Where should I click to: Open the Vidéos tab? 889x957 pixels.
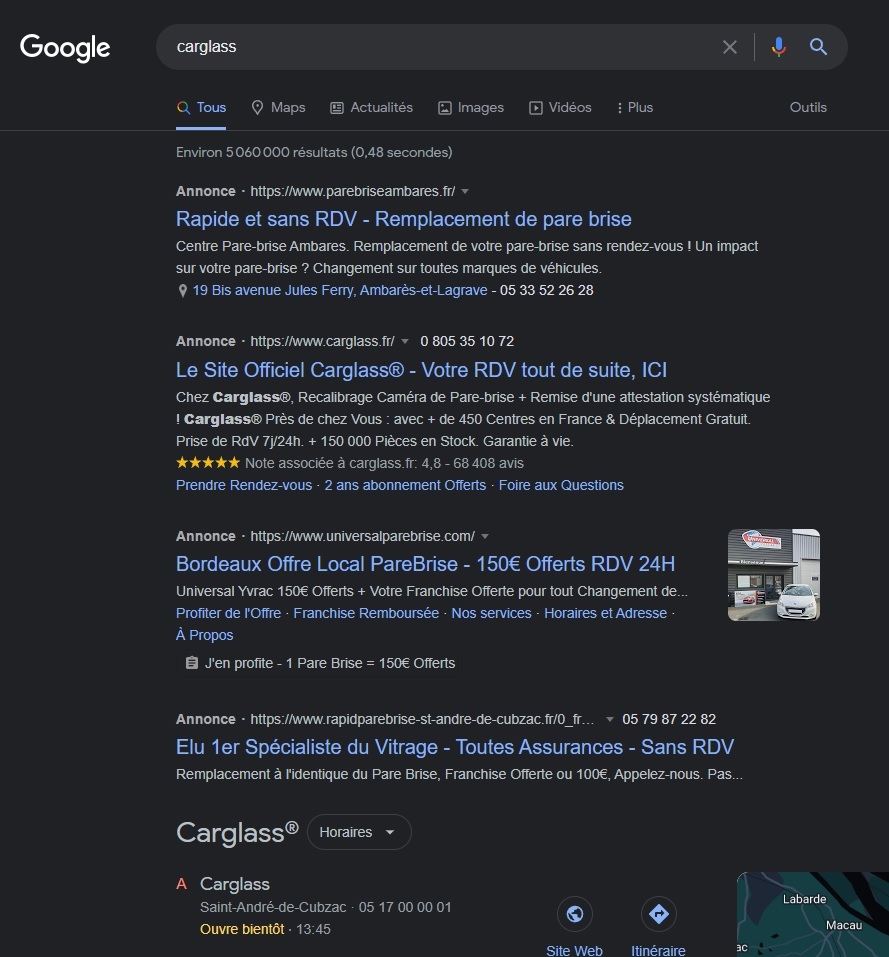[560, 107]
